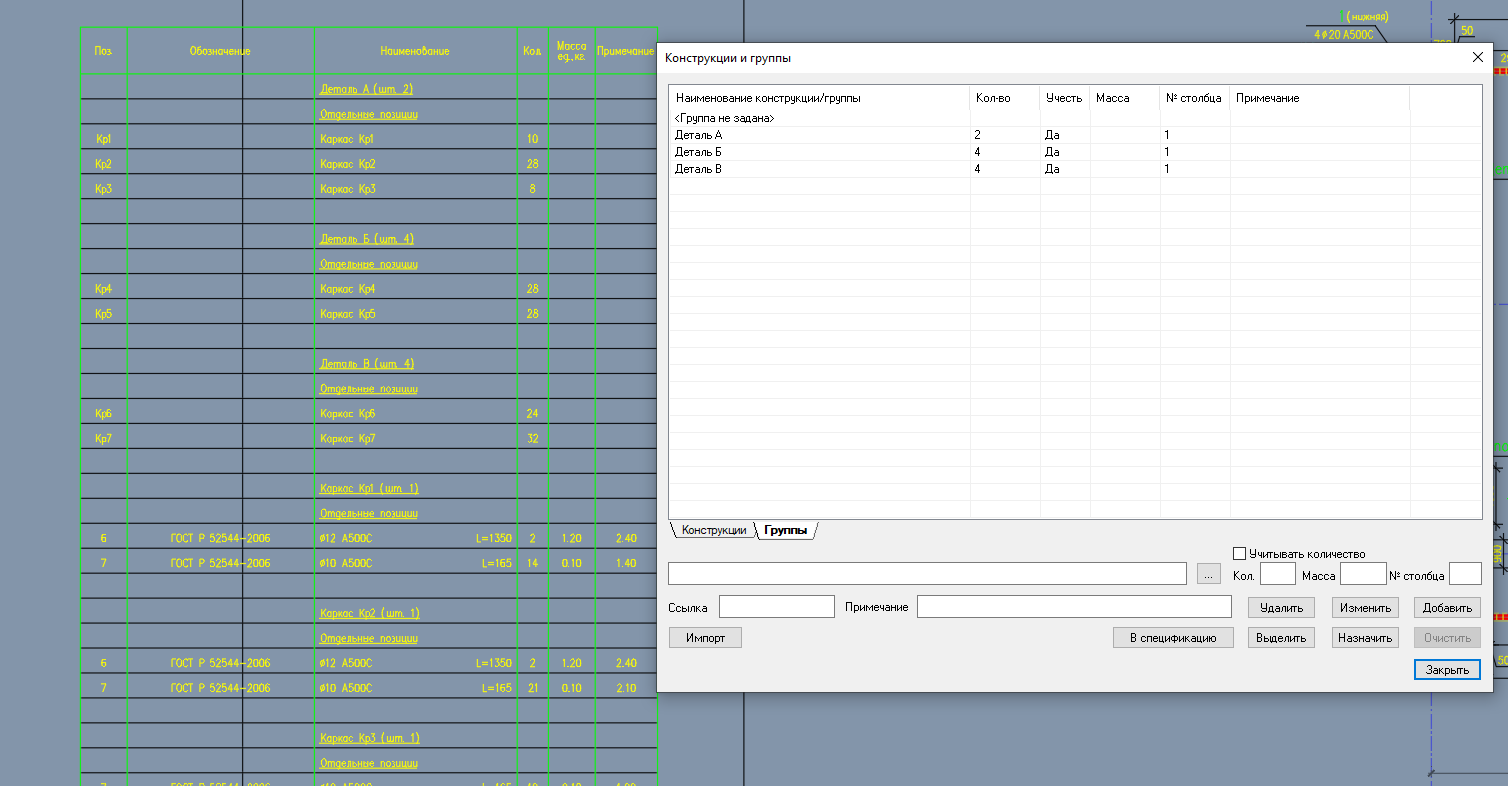This screenshot has height=786, width=1508.
Task: Click the Изменить button
Action: click(x=1365, y=607)
